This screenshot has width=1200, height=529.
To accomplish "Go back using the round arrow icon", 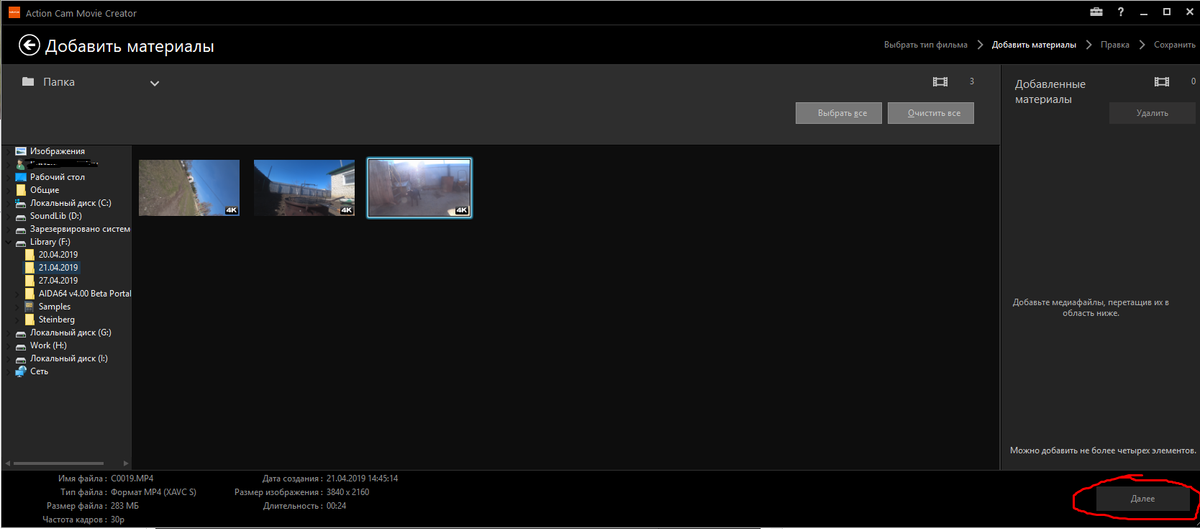I will (28, 45).
